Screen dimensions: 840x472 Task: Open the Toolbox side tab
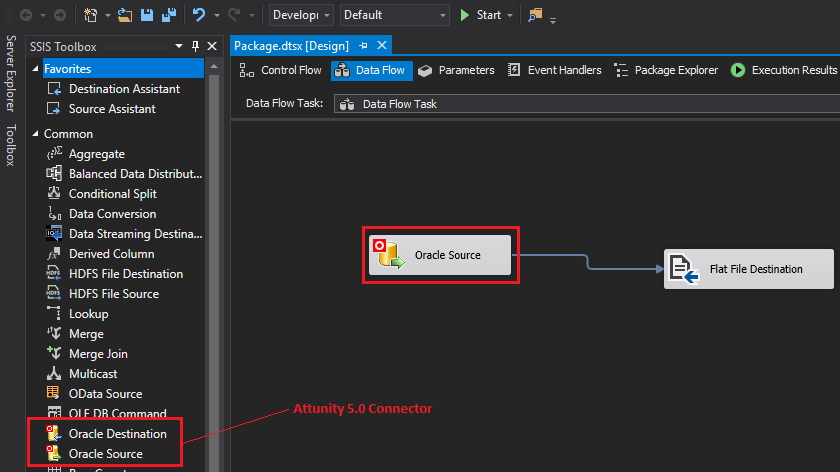10,145
